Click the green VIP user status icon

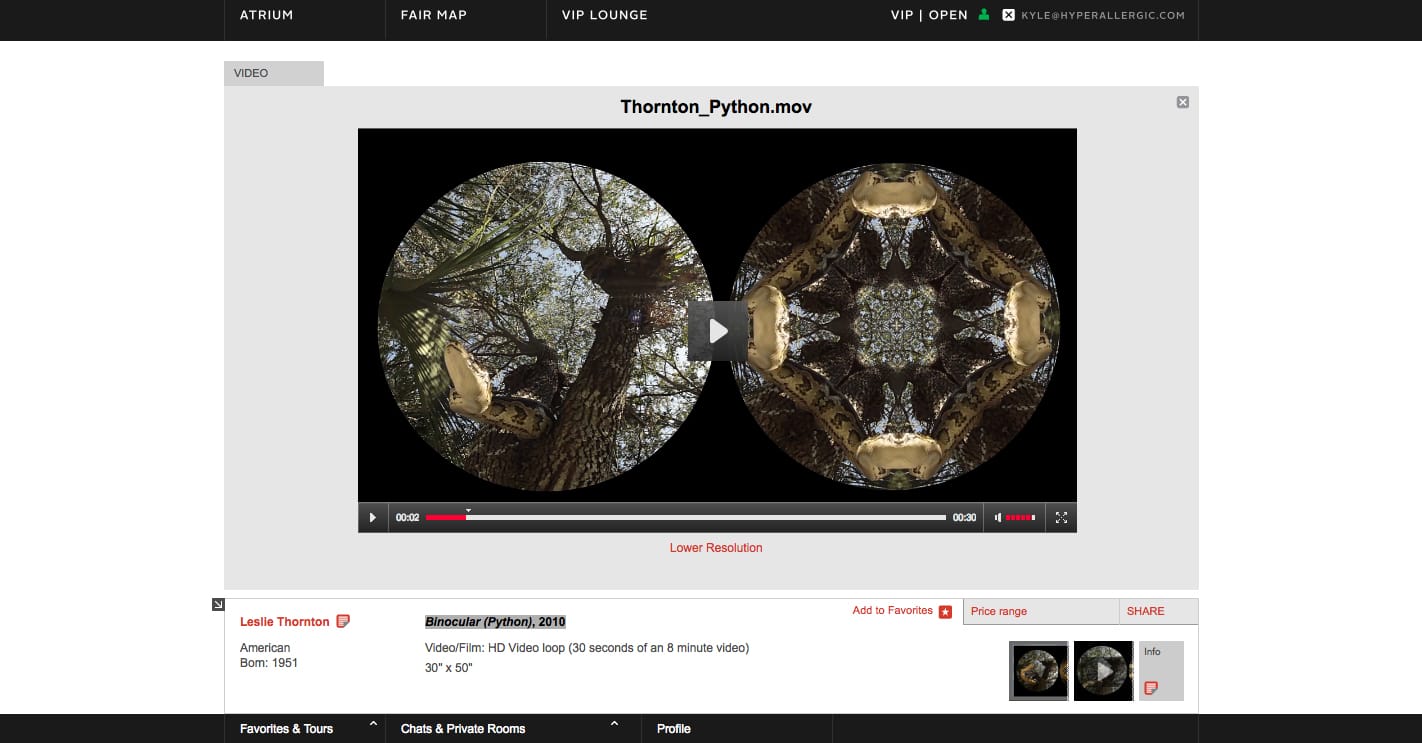(984, 15)
